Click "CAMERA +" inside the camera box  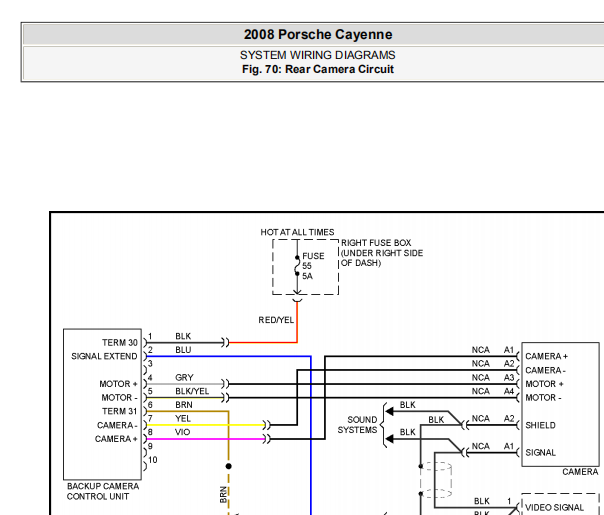pyautogui.click(x=546, y=356)
